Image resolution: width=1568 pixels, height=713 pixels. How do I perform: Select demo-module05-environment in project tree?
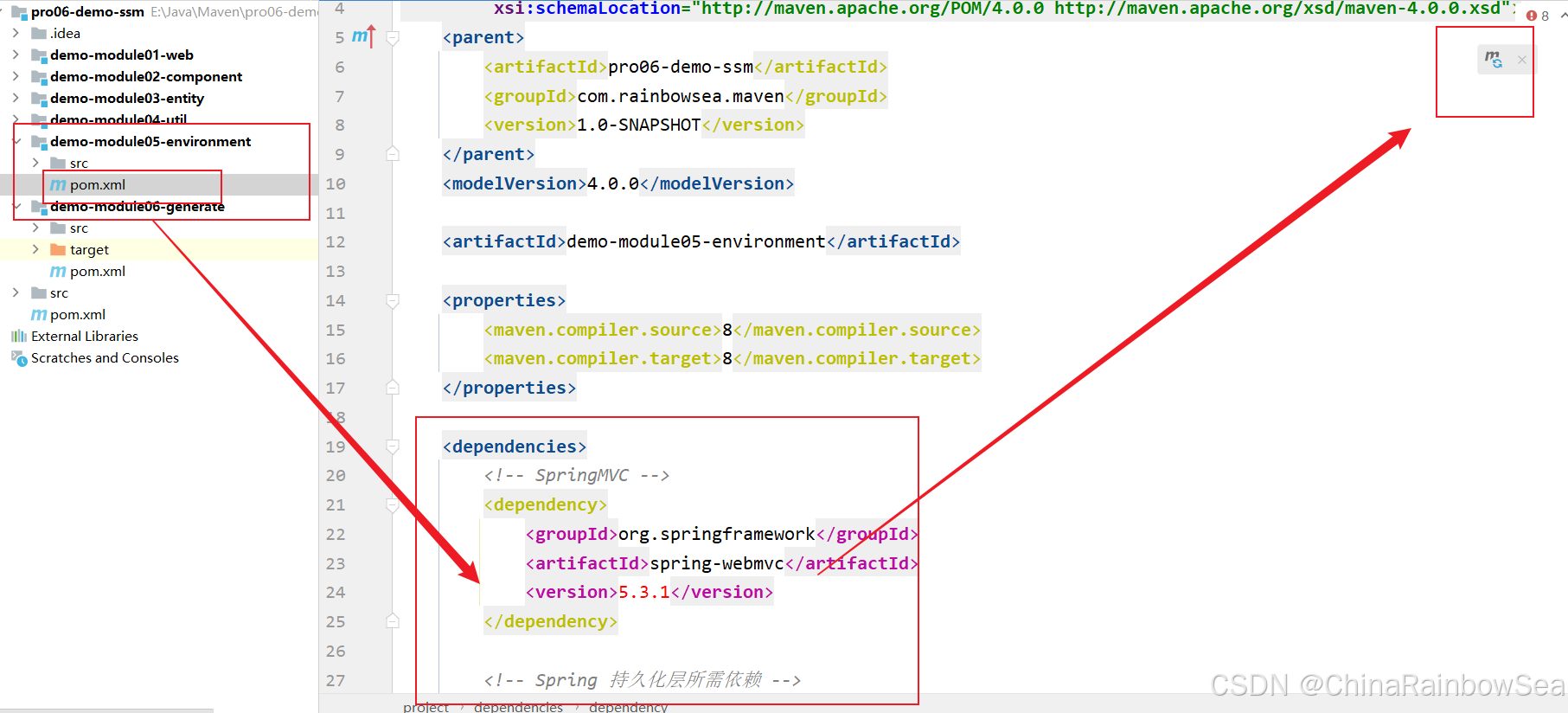pyautogui.click(x=150, y=141)
